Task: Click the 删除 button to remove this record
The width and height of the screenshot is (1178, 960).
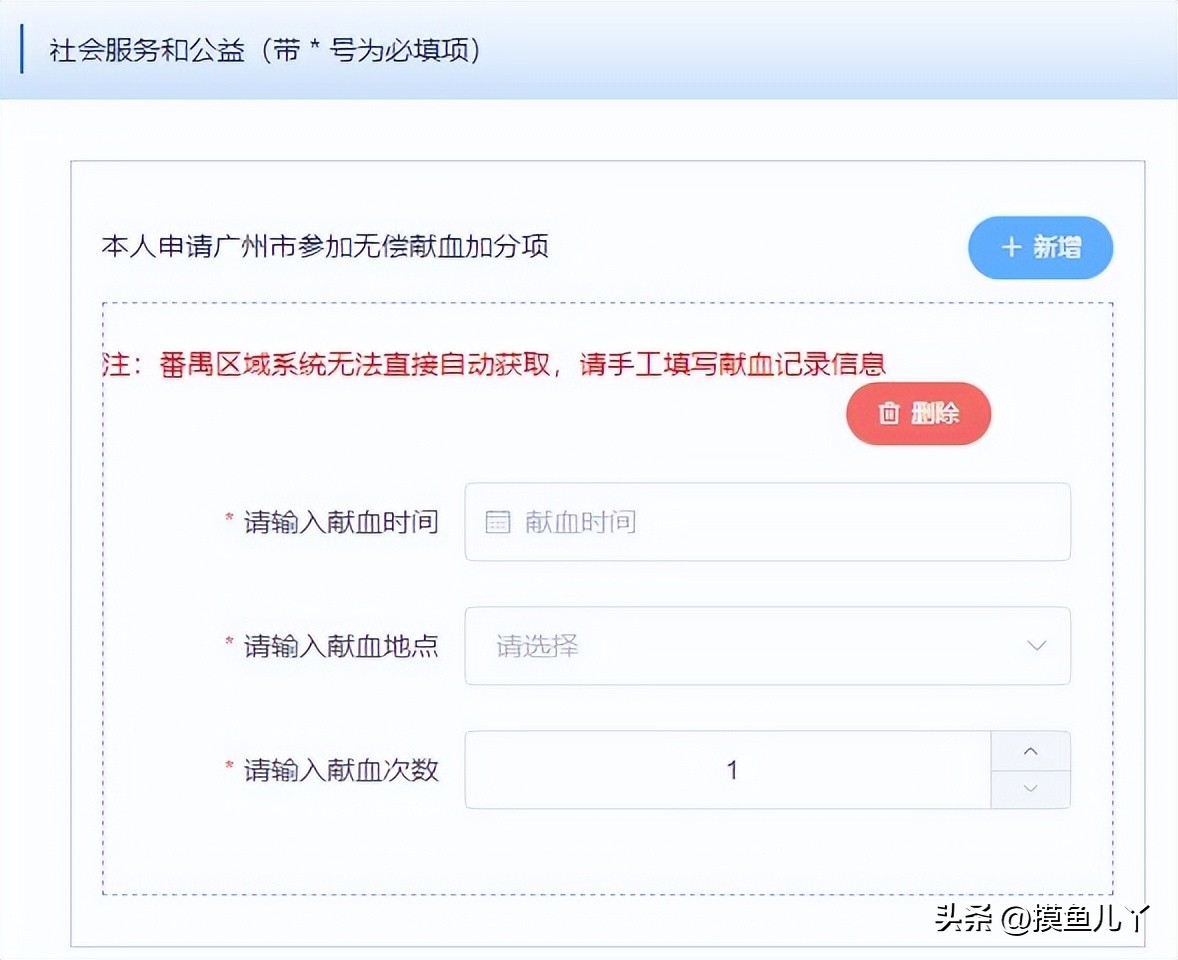Action: click(x=918, y=413)
